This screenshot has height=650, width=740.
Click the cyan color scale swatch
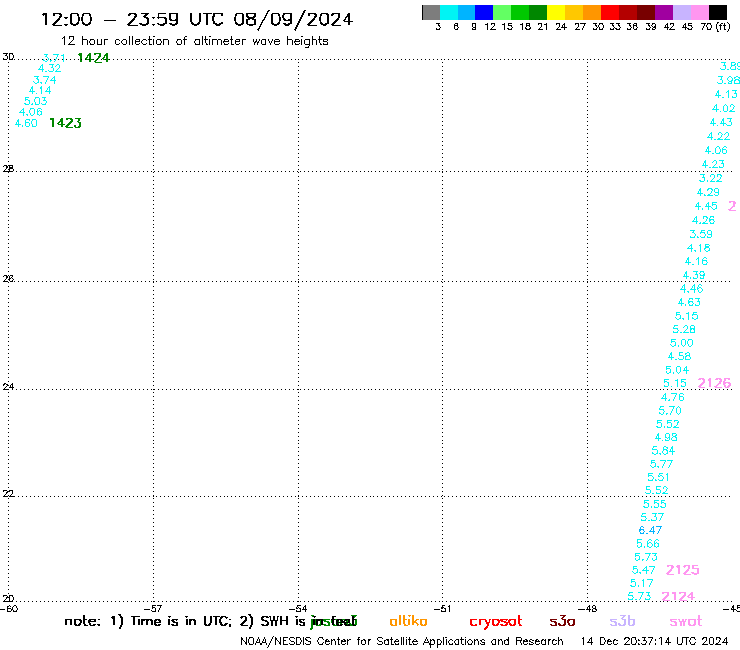click(x=448, y=12)
